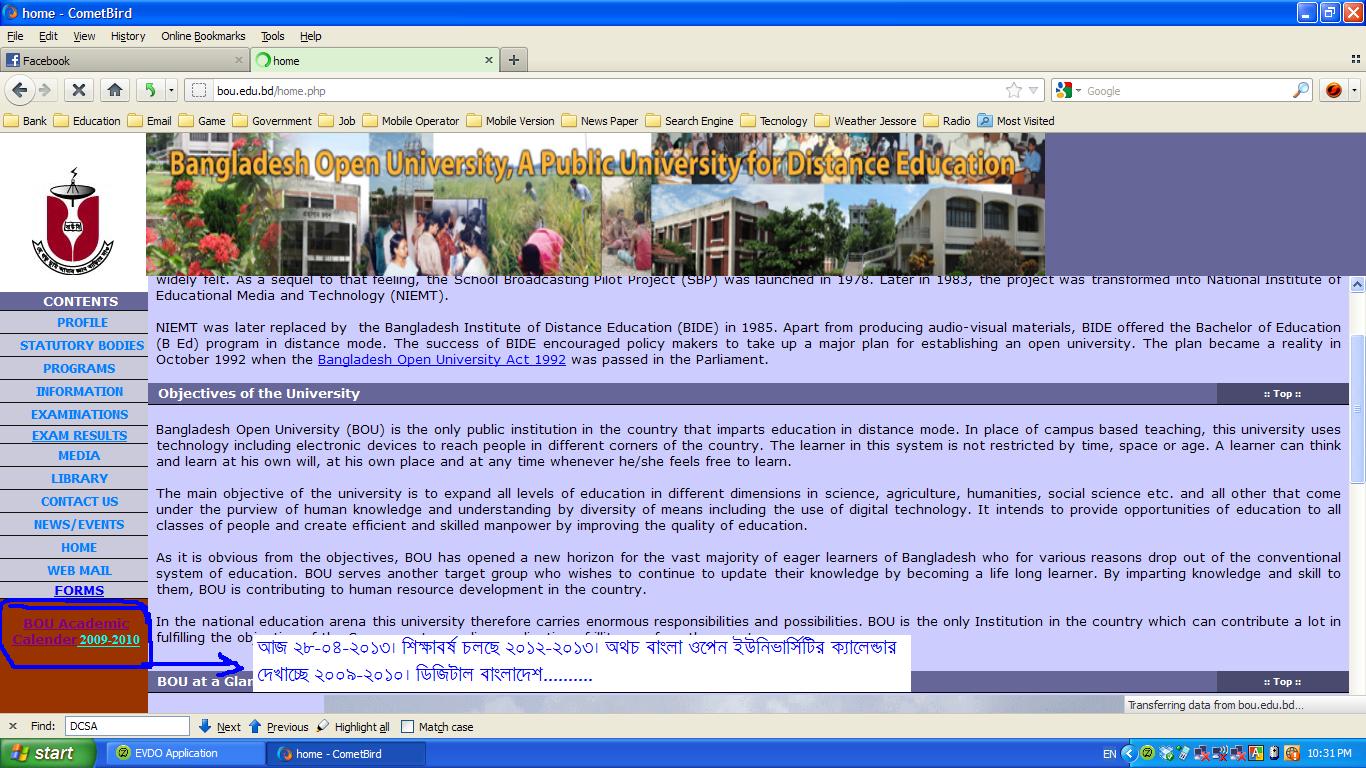The width and height of the screenshot is (1366, 768).
Task: Open the WEB MAIL sidebar link
Action: [x=79, y=571]
